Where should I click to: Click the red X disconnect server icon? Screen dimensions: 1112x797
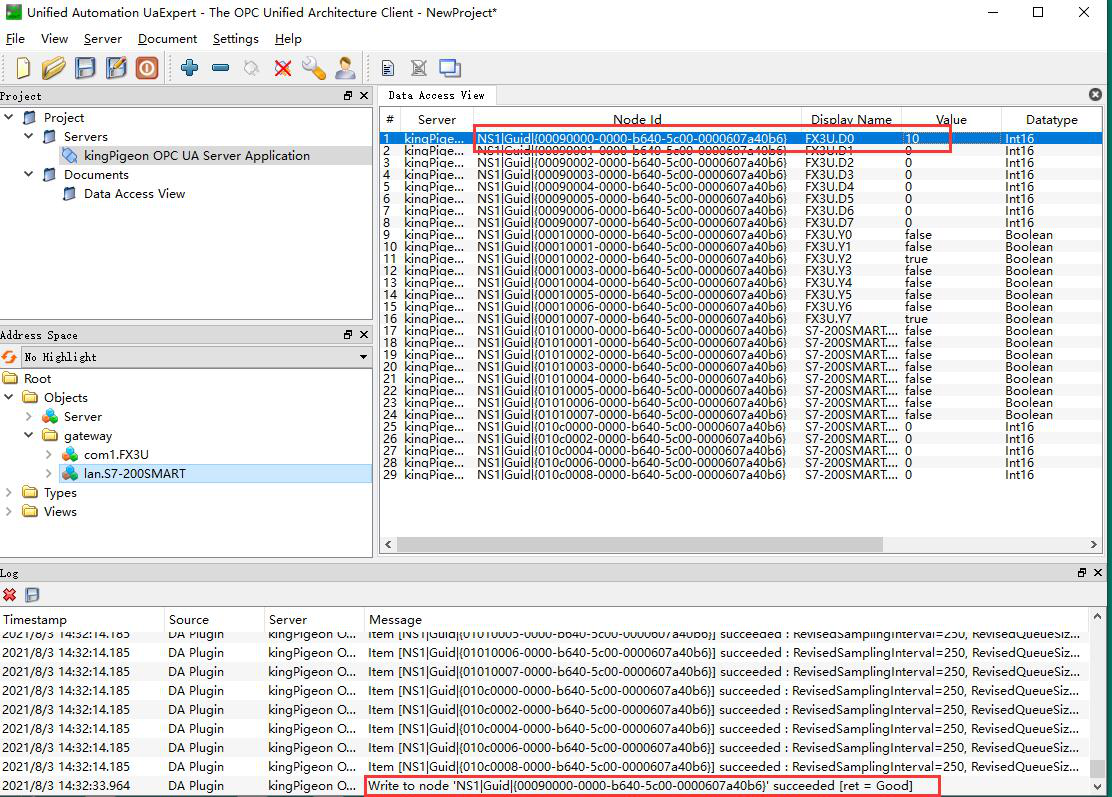[x=283, y=68]
